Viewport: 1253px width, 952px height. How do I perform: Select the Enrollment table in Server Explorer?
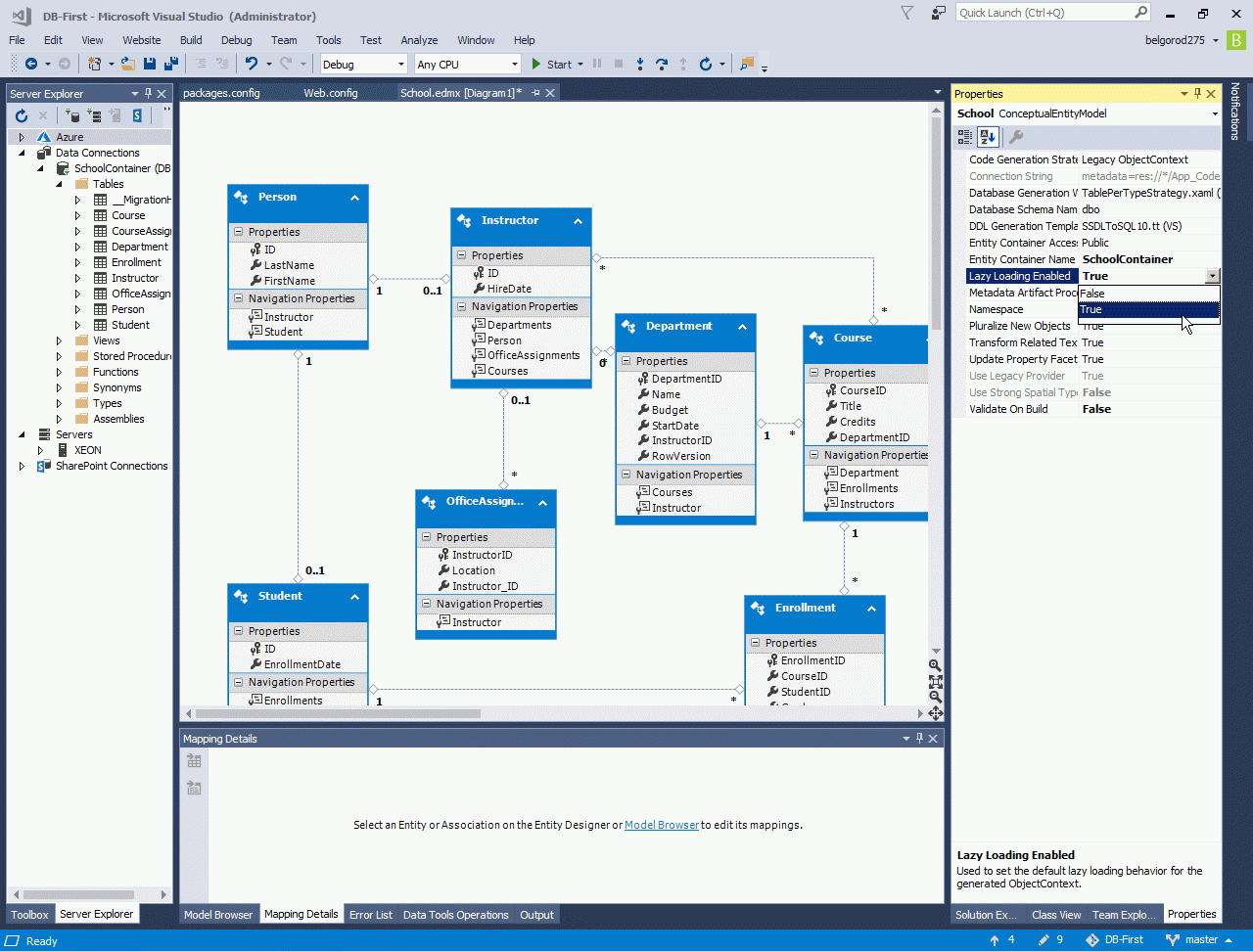click(x=136, y=262)
